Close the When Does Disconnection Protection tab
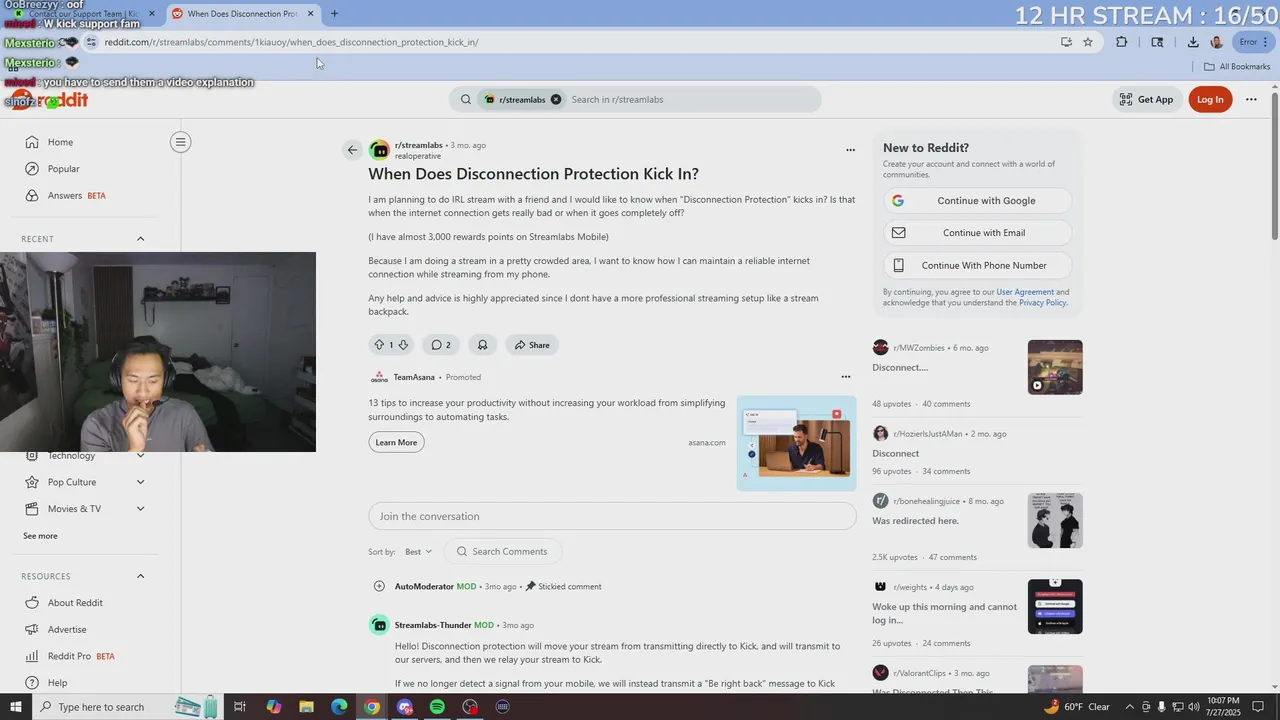The width and height of the screenshot is (1280, 720). pyautogui.click(x=310, y=14)
